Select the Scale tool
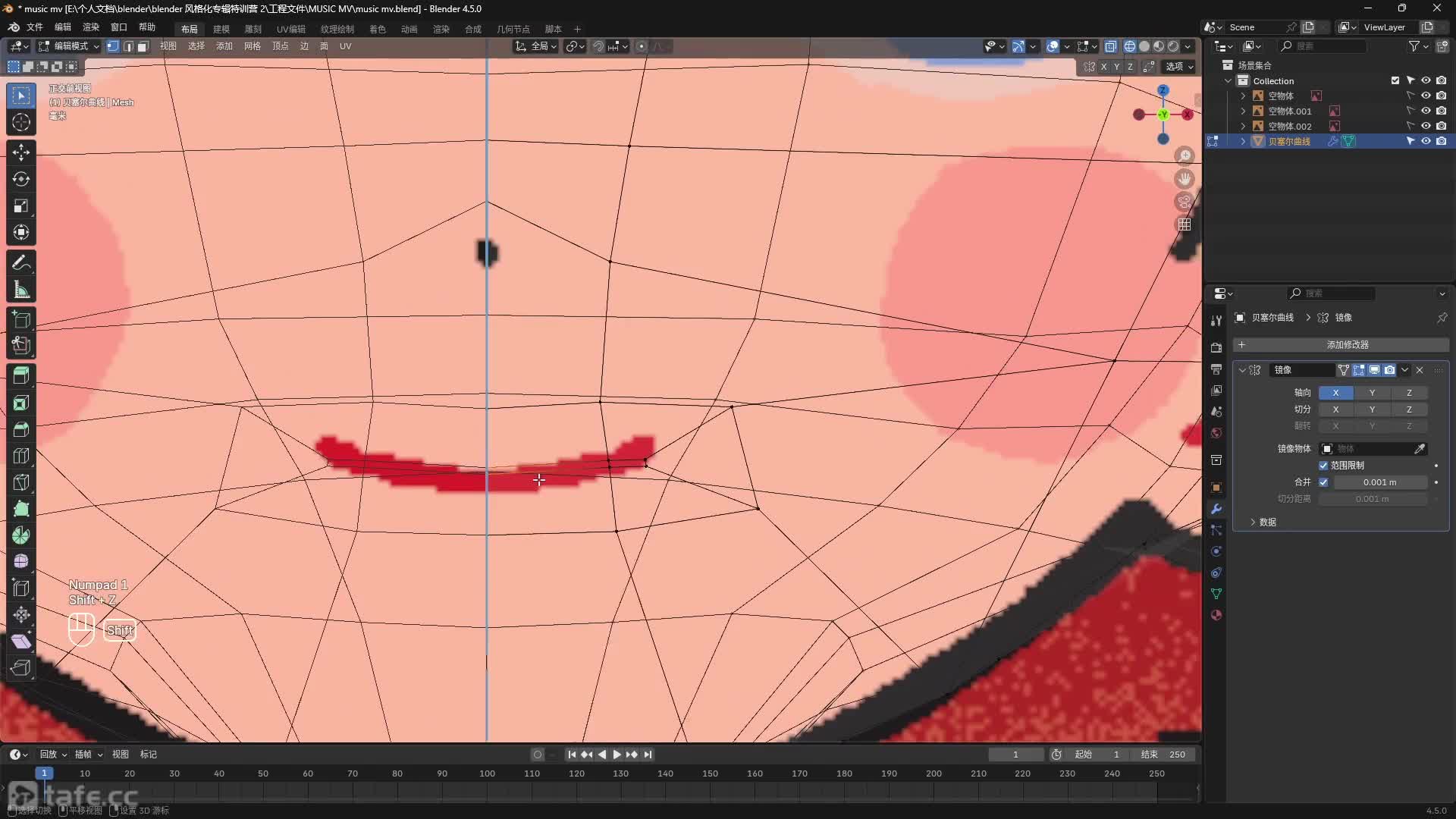Image resolution: width=1456 pixels, height=819 pixels. pos(21,206)
